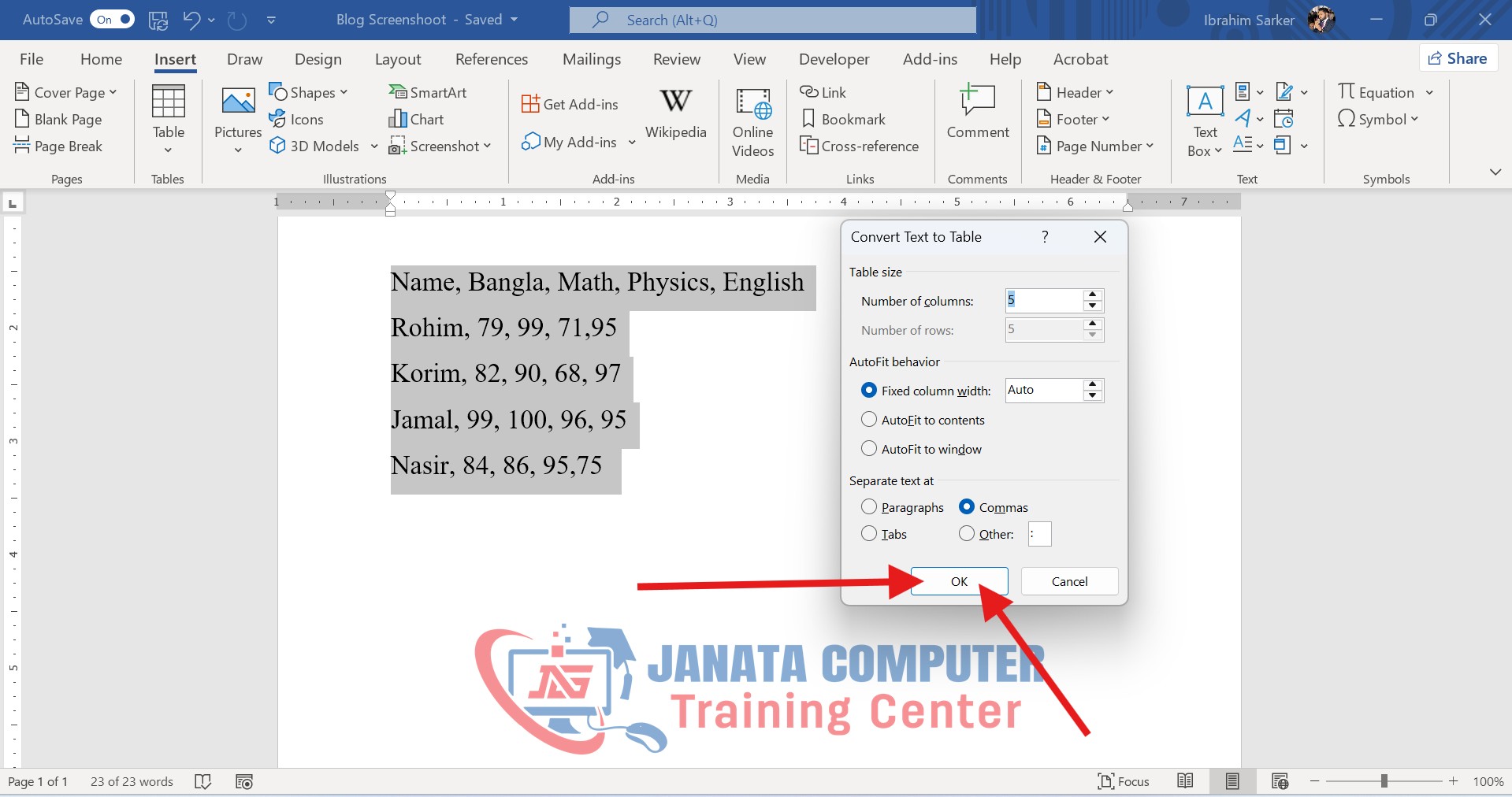Add a Bookmark from Links group
This screenshot has height=797, width=1512.
(843, 119)
